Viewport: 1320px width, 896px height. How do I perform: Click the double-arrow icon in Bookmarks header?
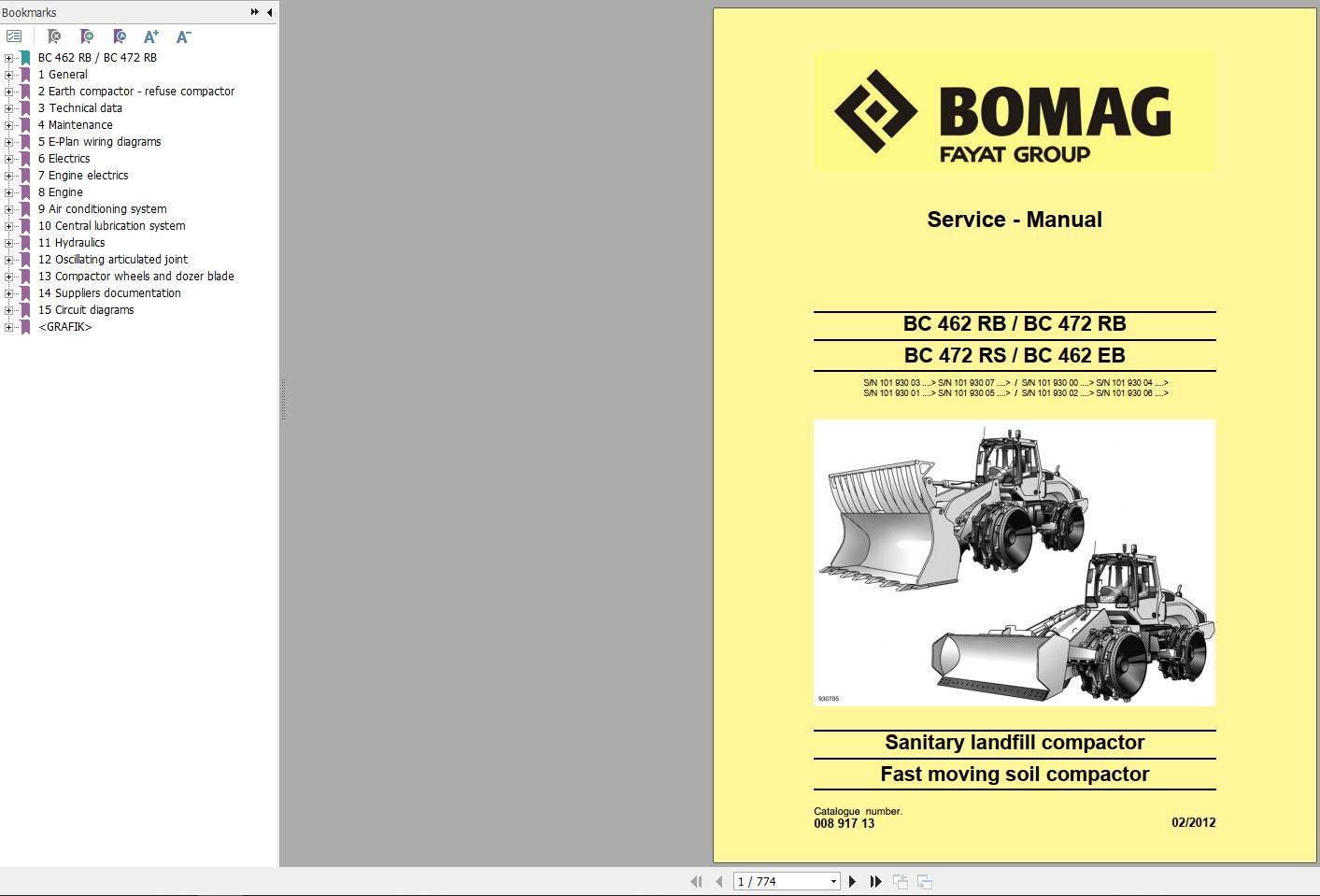255,12
